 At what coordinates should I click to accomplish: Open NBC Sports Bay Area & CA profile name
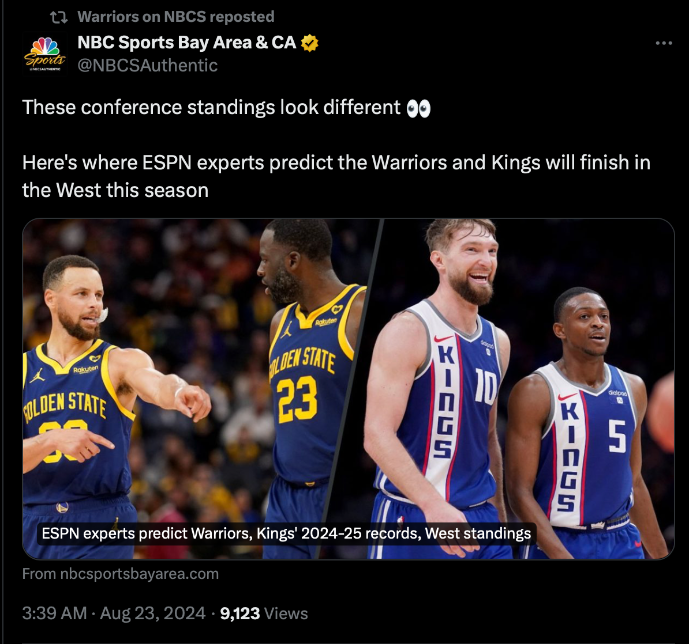187,43
